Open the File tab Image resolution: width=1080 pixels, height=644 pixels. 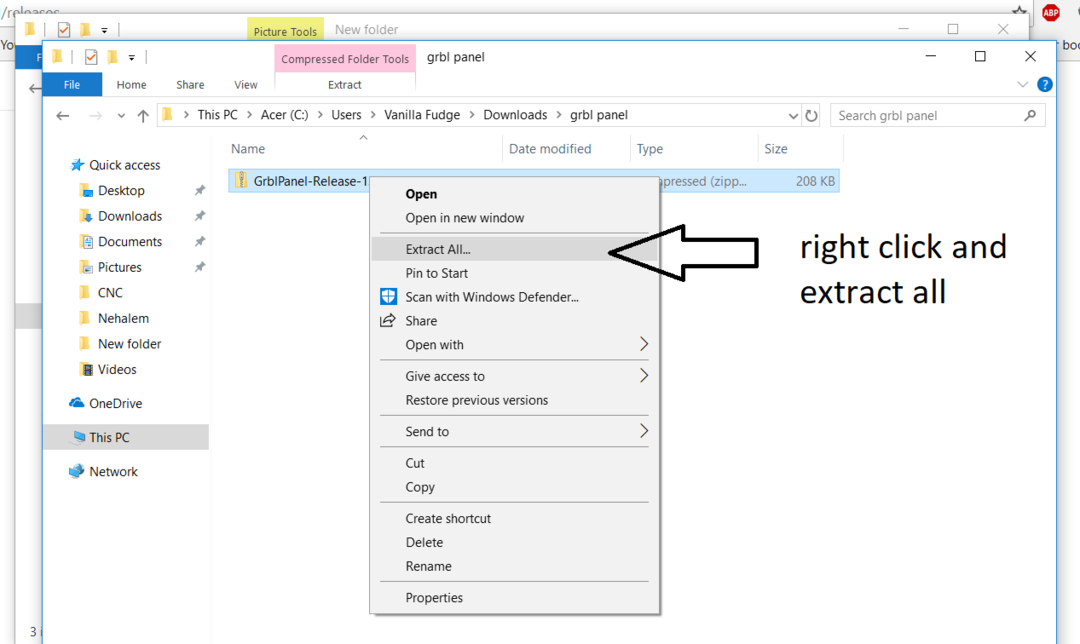pyautogui.click(x=72, y=85)
